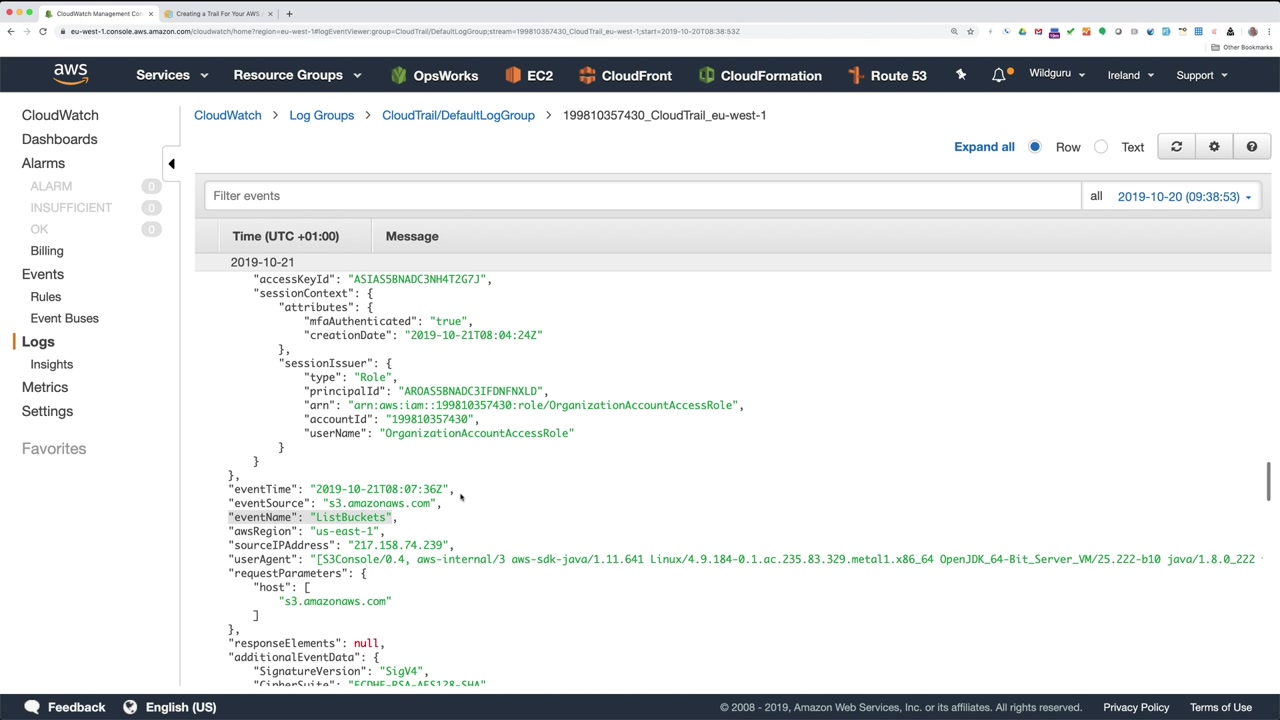1280x720 pixels.
Task: Open Metrics in the sidebar
Action: point(45,387)
